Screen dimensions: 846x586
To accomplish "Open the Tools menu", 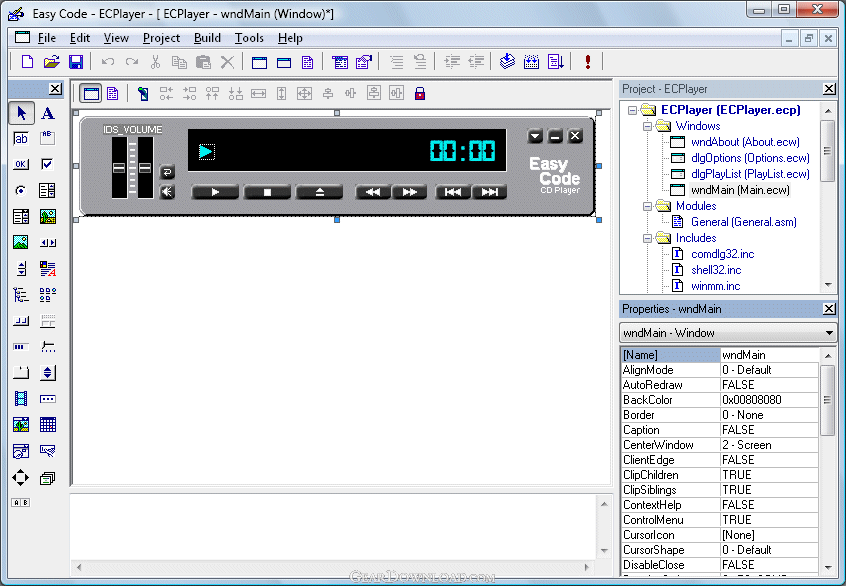I will coord(249,38).
